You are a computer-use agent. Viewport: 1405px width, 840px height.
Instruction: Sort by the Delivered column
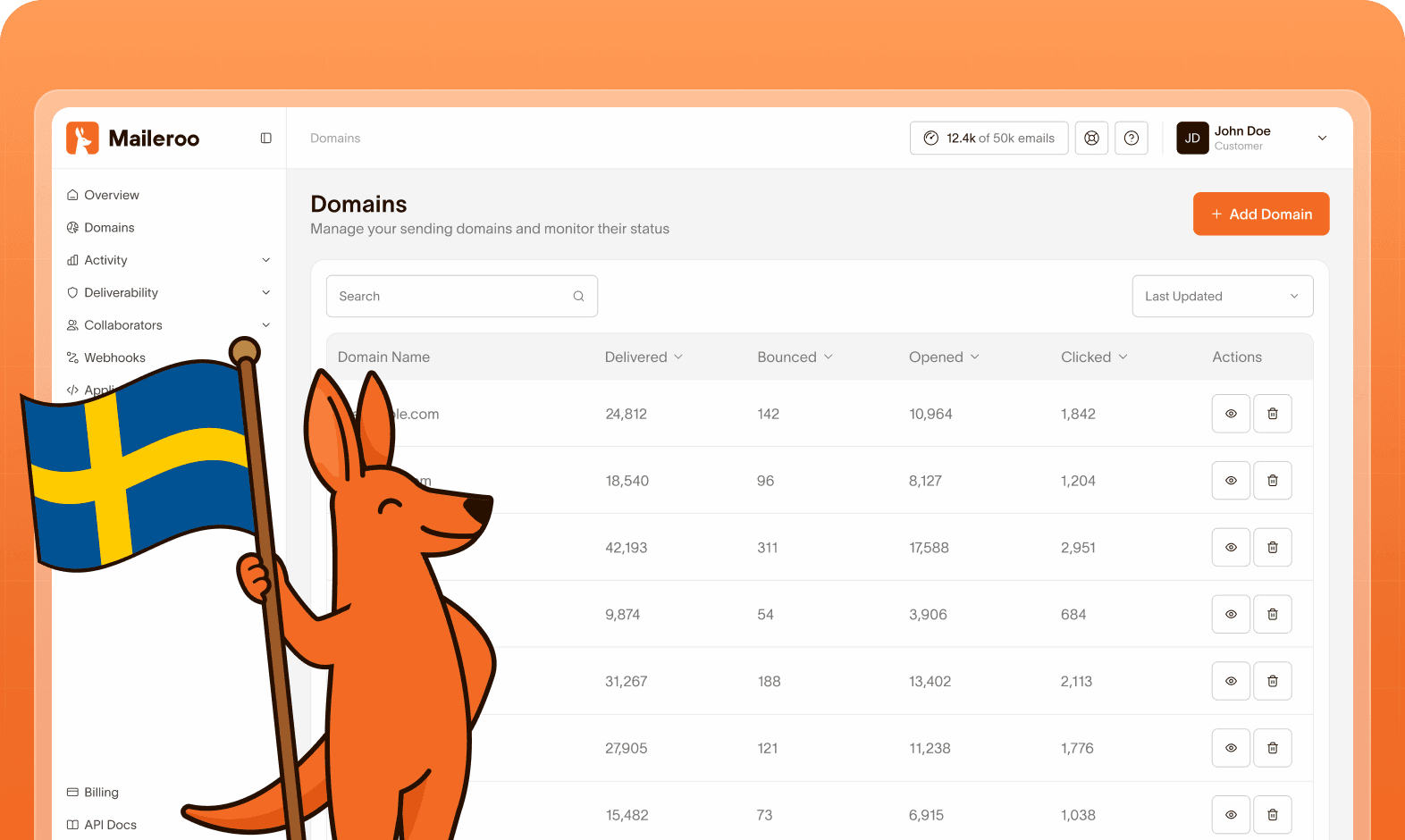pos(644,357)
